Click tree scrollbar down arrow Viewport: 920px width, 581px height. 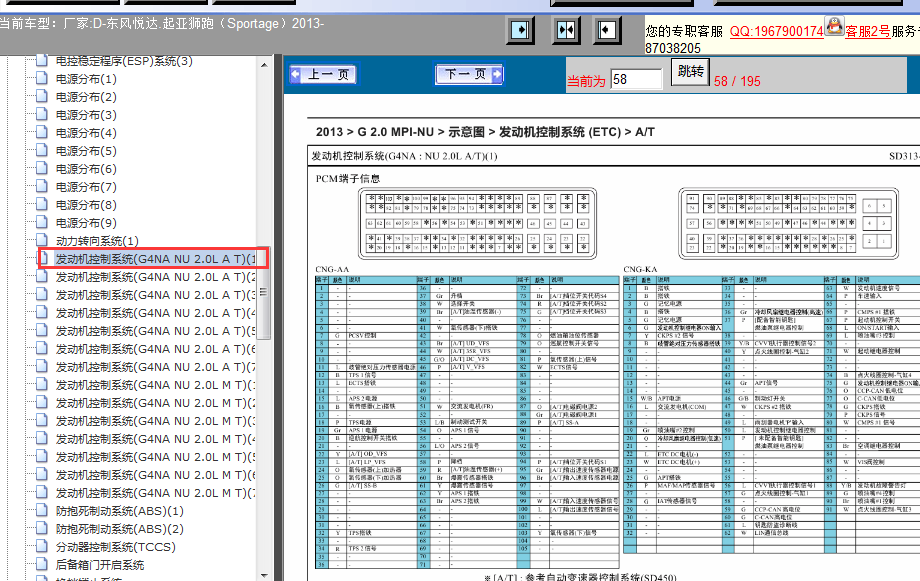264,575
